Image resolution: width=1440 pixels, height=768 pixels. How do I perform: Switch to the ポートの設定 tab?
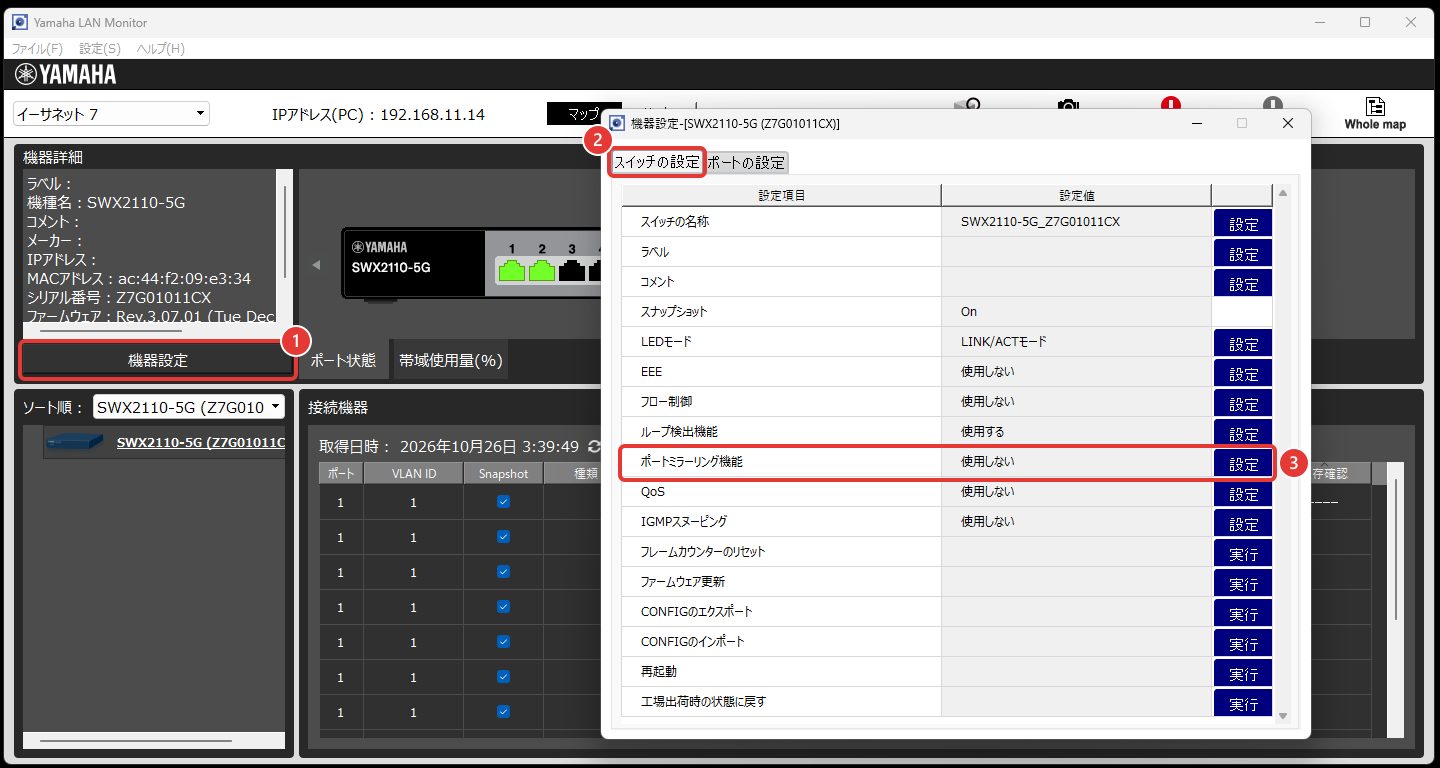[746, 162]
